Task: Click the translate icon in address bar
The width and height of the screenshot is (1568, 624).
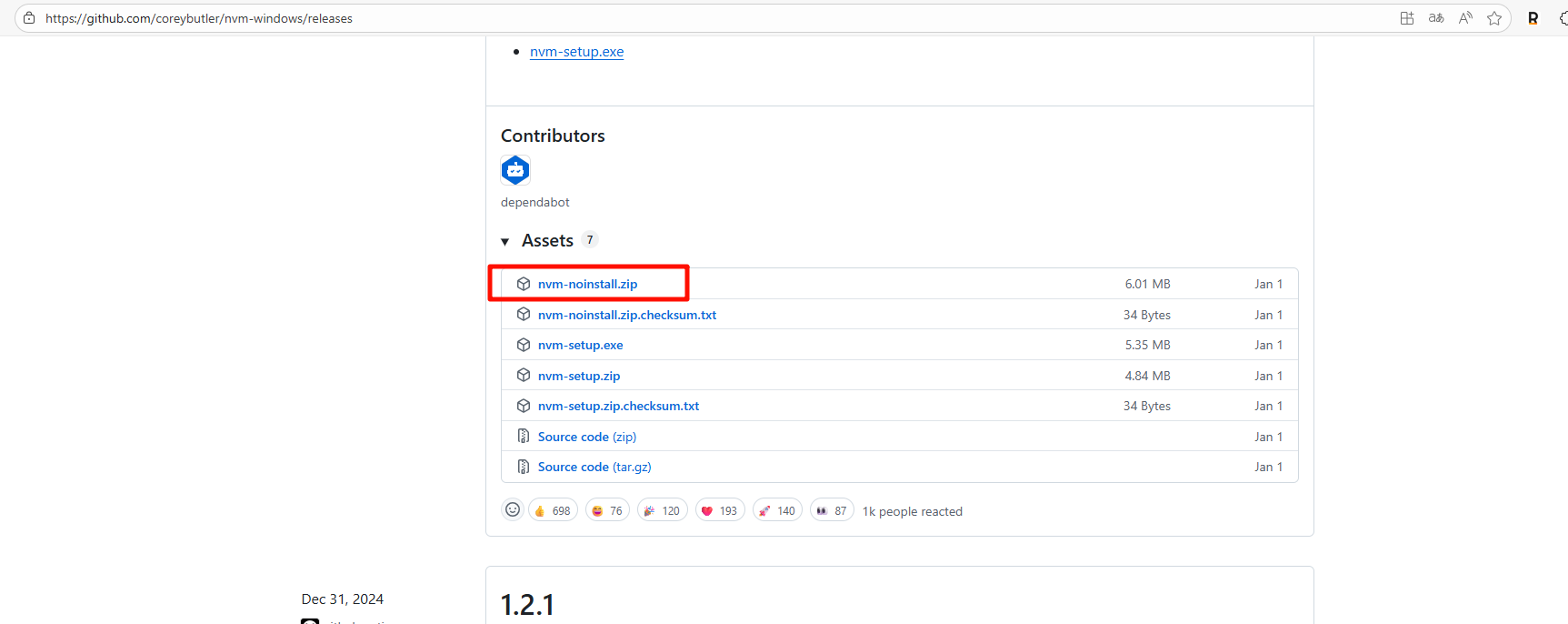Action: point(1436,18)
